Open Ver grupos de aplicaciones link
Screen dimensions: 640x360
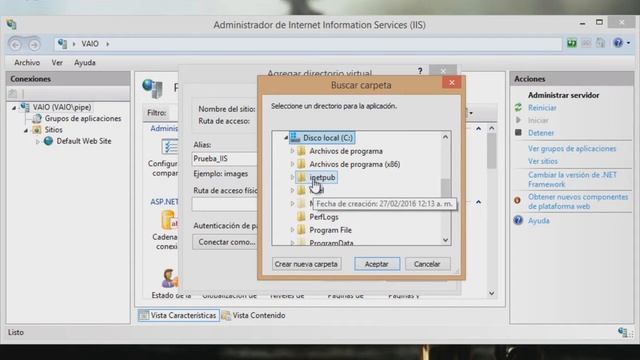click(572, 149)
